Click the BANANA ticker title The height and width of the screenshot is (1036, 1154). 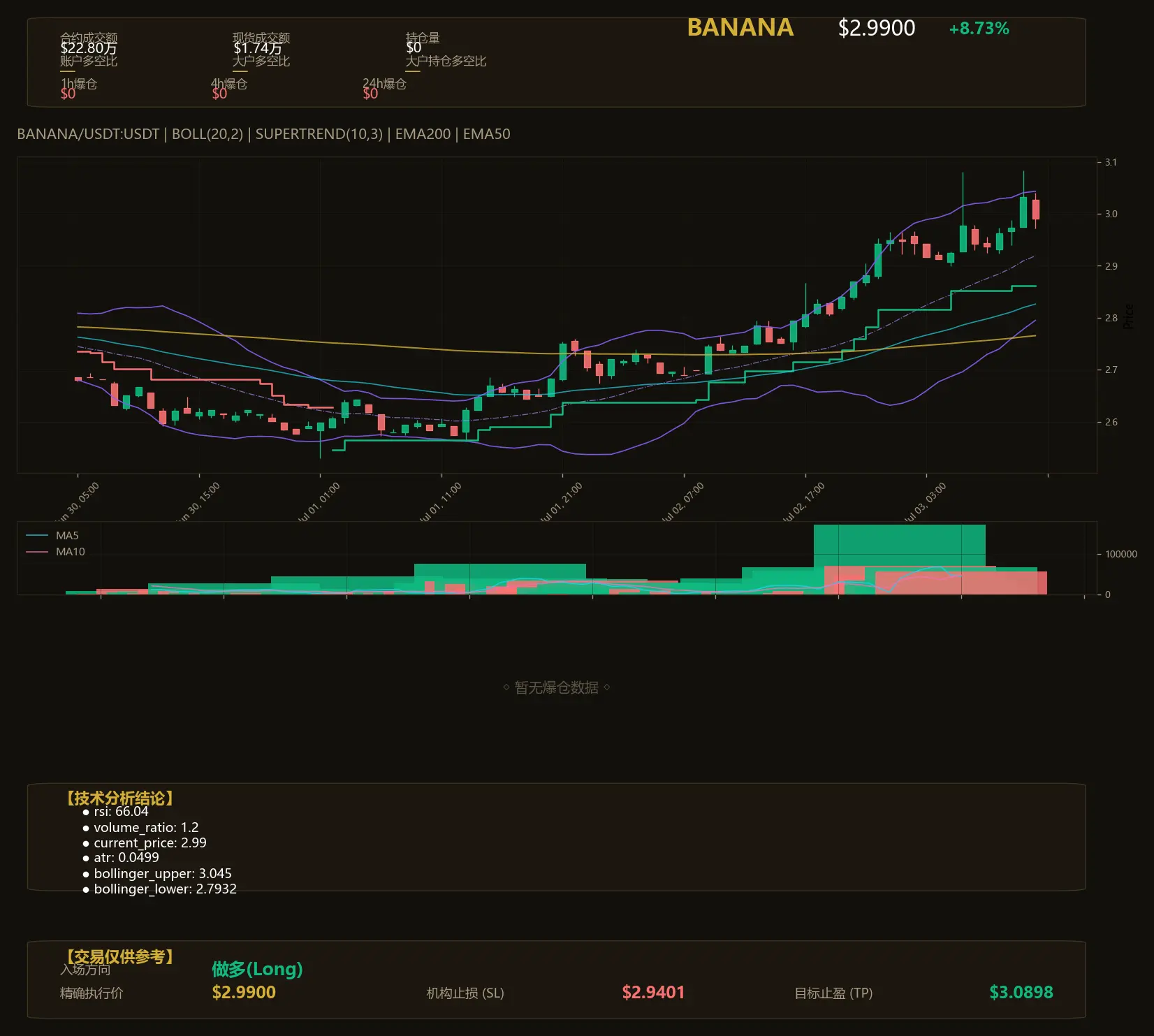(x=740, y=28)
